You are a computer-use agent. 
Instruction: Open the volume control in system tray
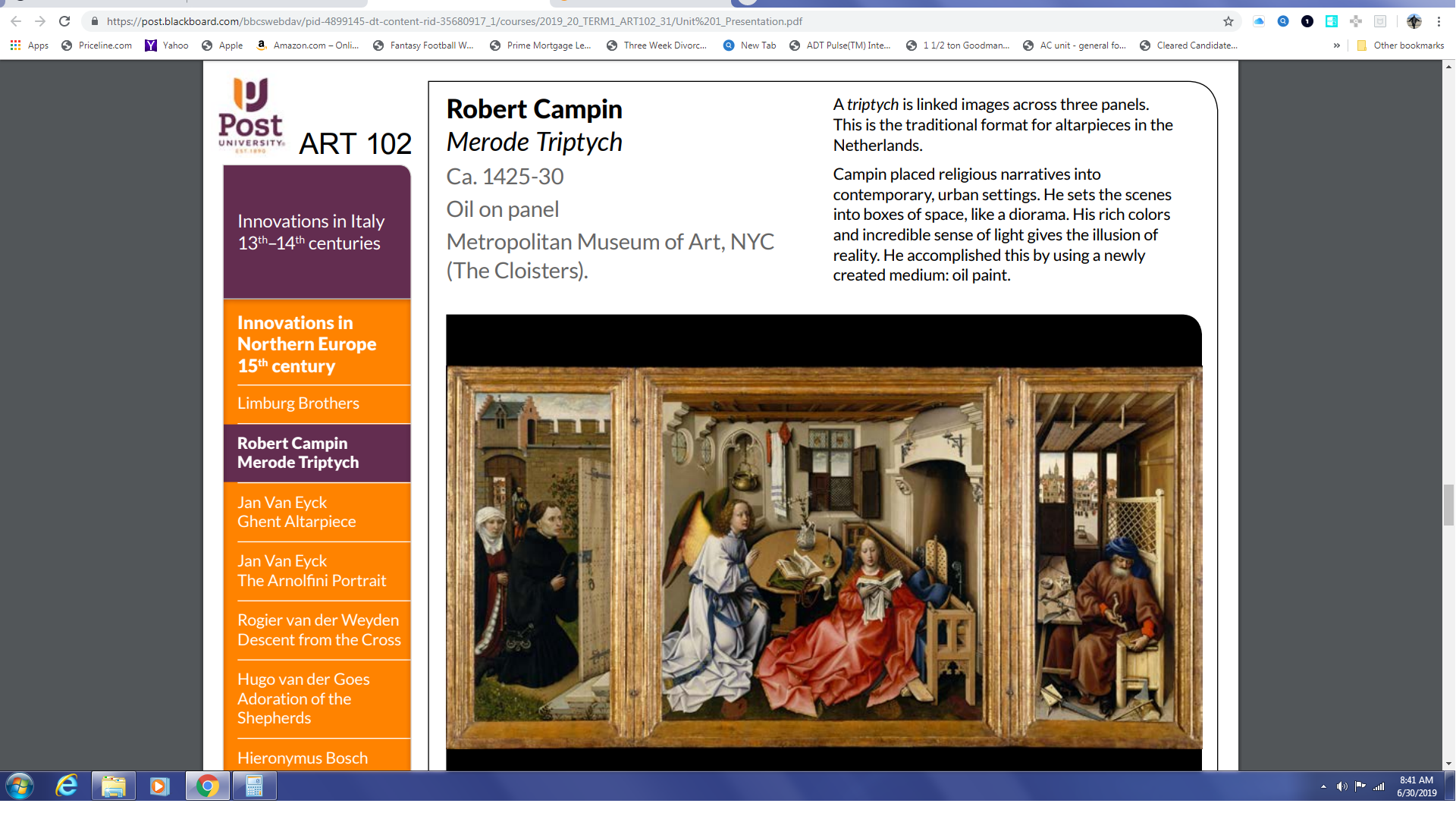(1341, 786)
